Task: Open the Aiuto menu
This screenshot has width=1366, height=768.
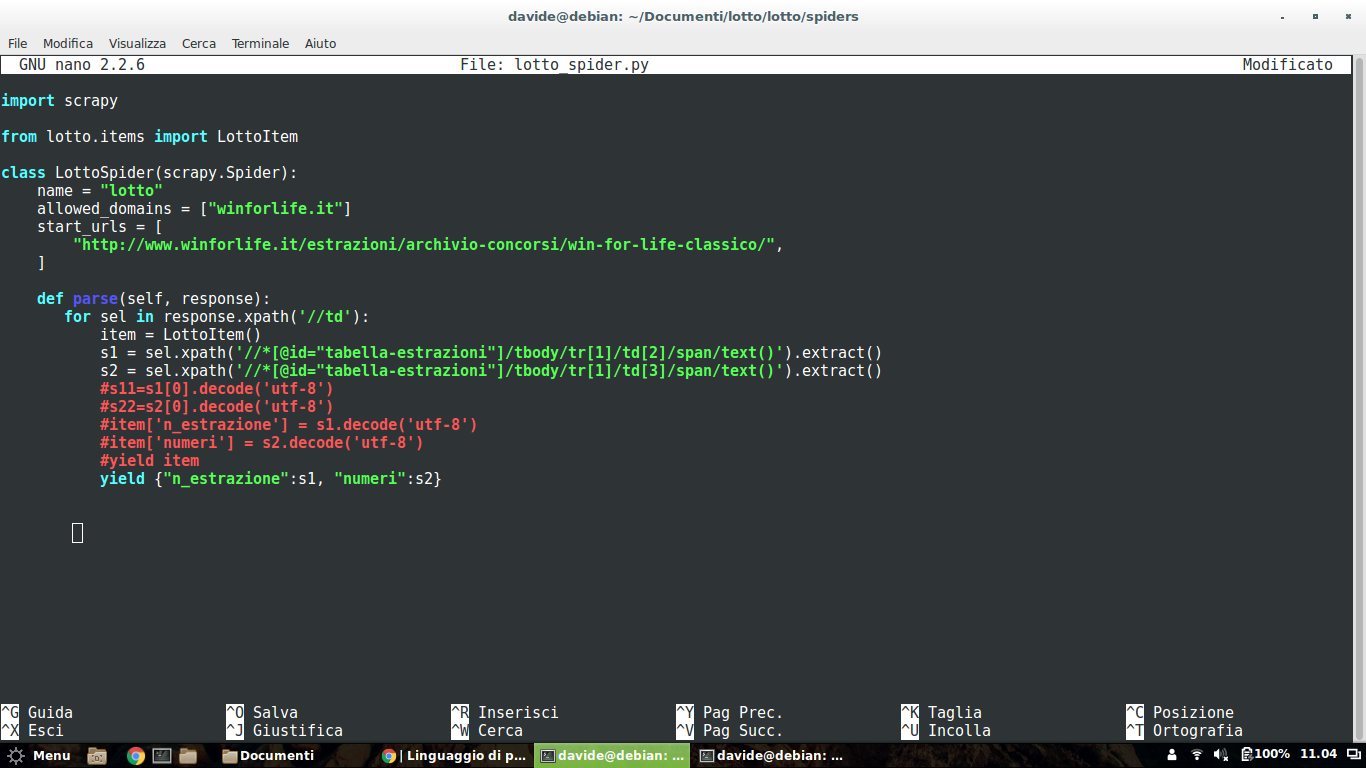Action: [x=320, y=43]
